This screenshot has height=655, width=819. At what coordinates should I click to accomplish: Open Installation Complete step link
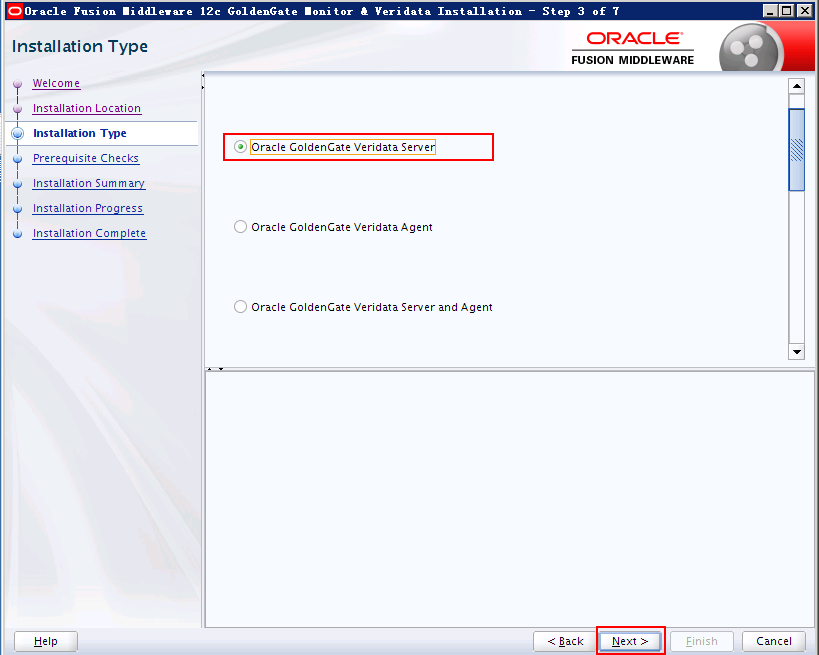[x=89, y=233]
